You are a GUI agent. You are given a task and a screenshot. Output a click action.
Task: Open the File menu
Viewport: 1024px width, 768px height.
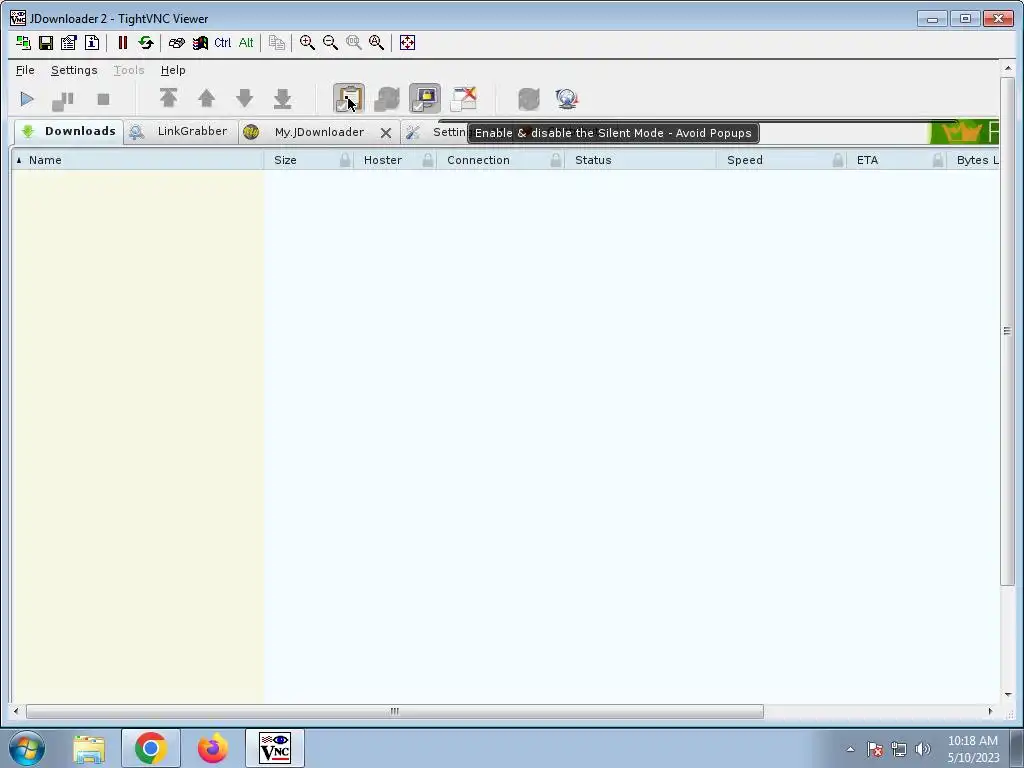(x=25, y=70)
